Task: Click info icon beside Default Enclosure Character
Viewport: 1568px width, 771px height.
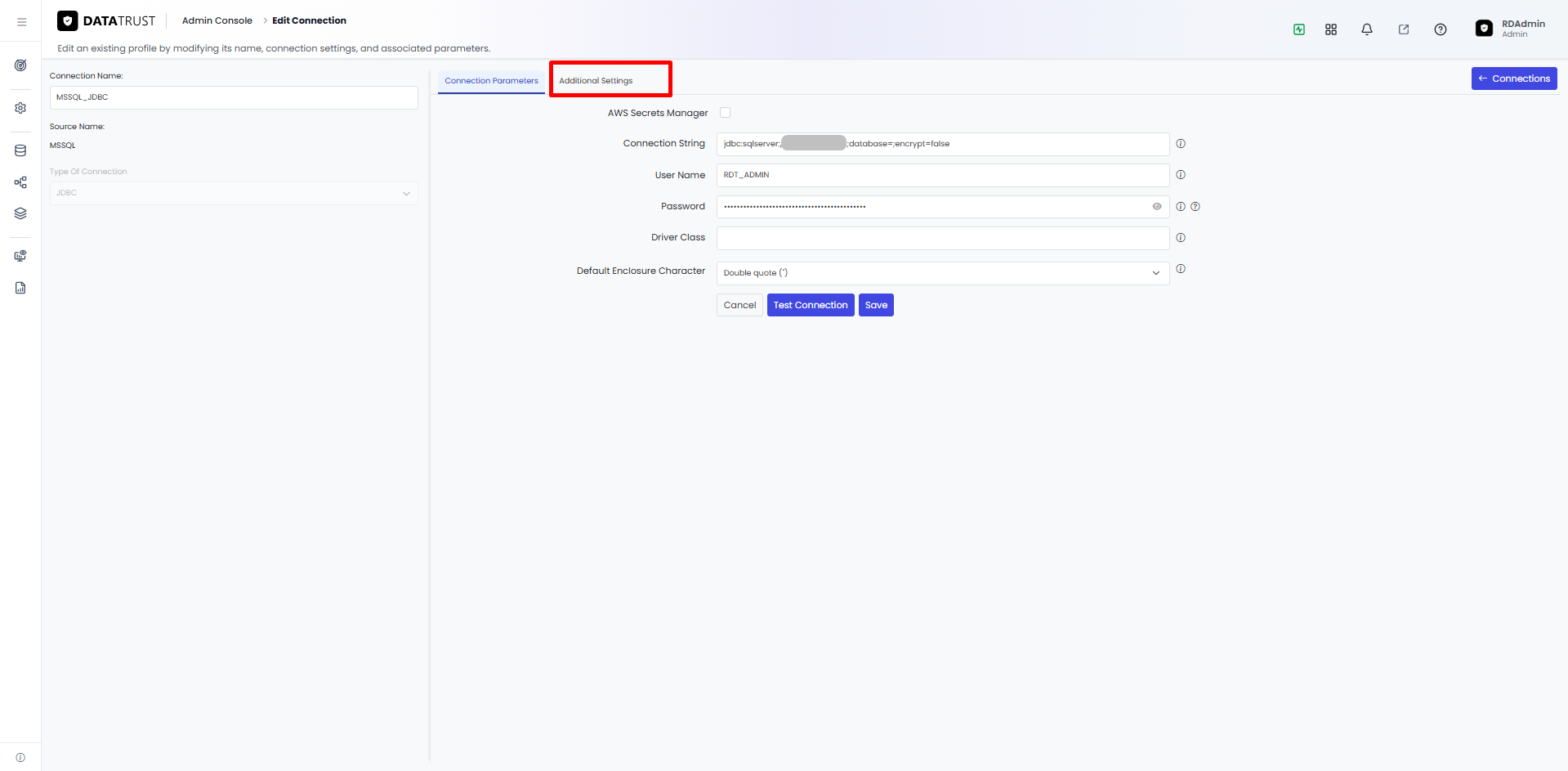Action: (1181, 269)
